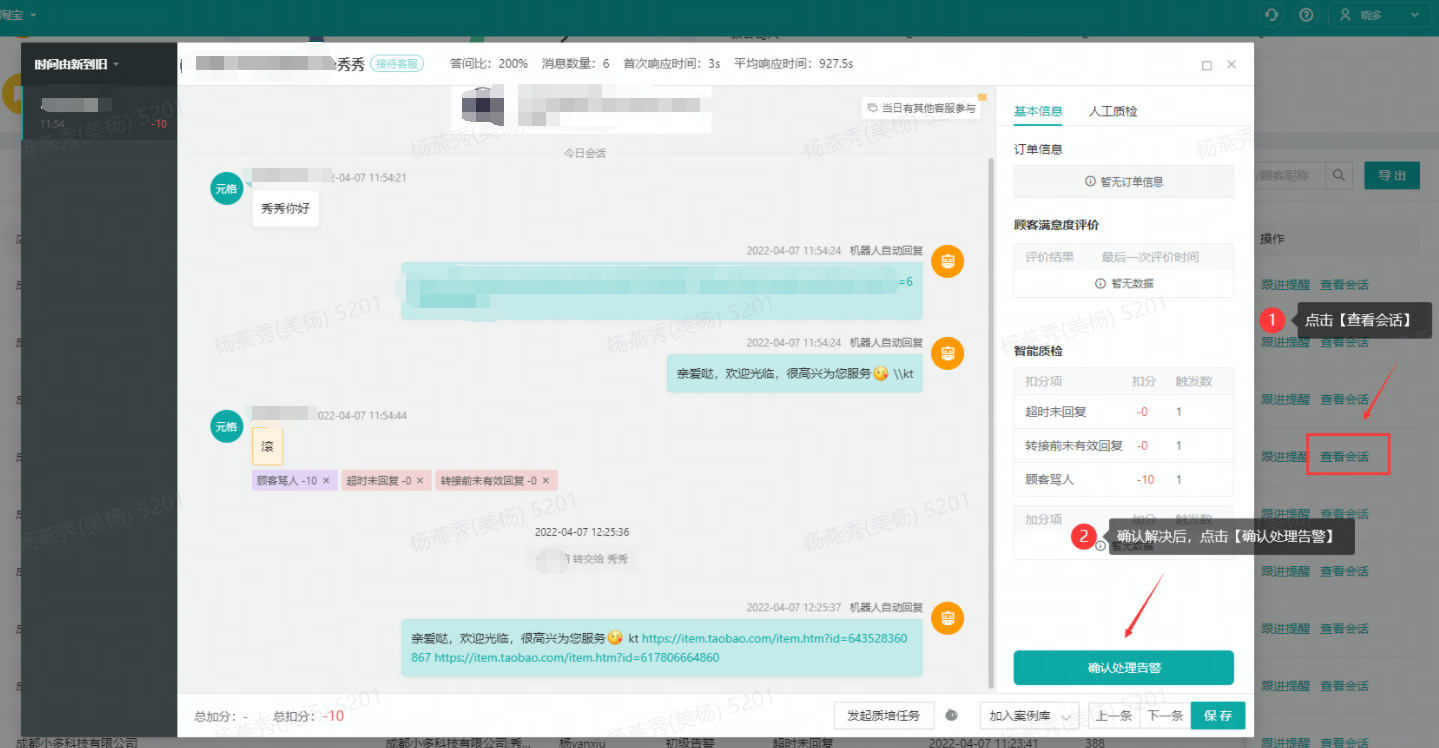This screenshot has width=1439, height=748.
Task: Switch to the 基本信息 tab
Action: point(1038,111)
